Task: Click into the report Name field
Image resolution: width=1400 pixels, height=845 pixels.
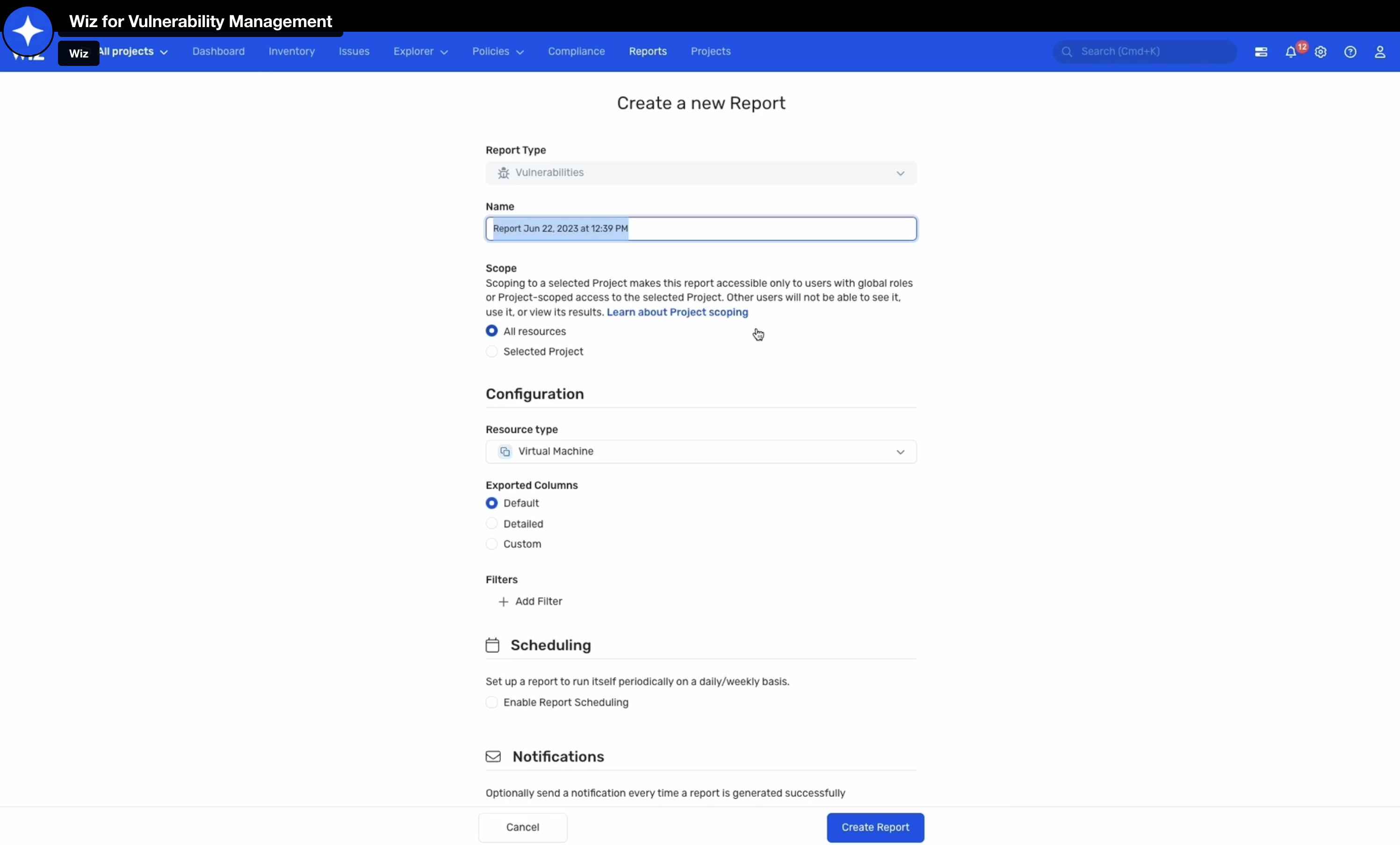Action: [x=701, y=229]
